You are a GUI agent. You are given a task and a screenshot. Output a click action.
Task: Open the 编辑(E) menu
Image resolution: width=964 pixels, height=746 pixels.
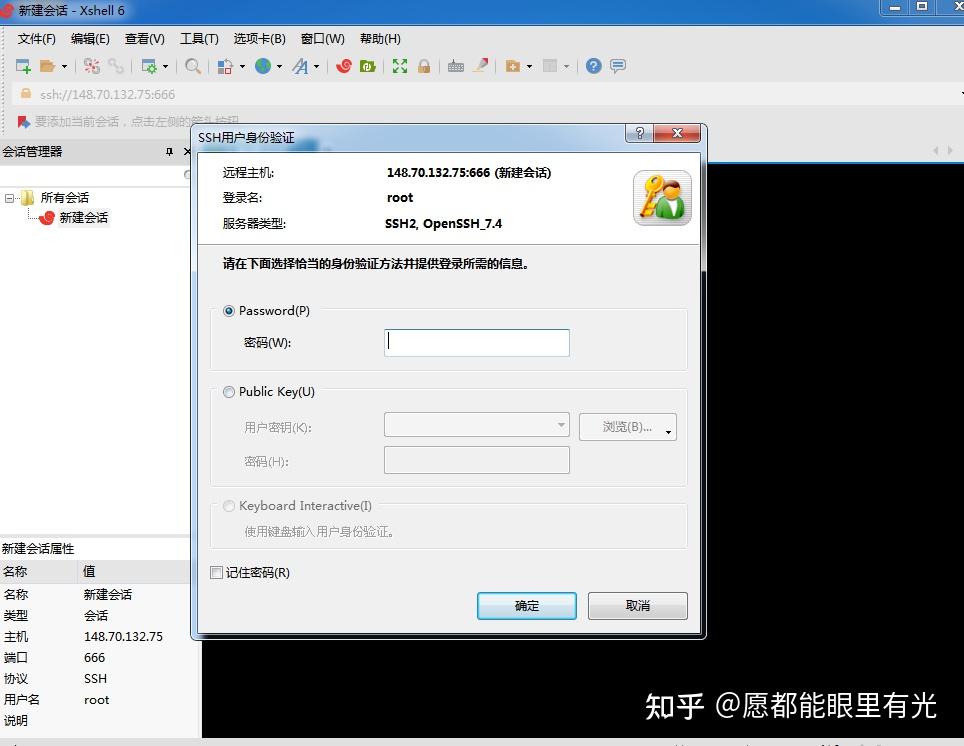pyautogui.click(x=90, y=39)
